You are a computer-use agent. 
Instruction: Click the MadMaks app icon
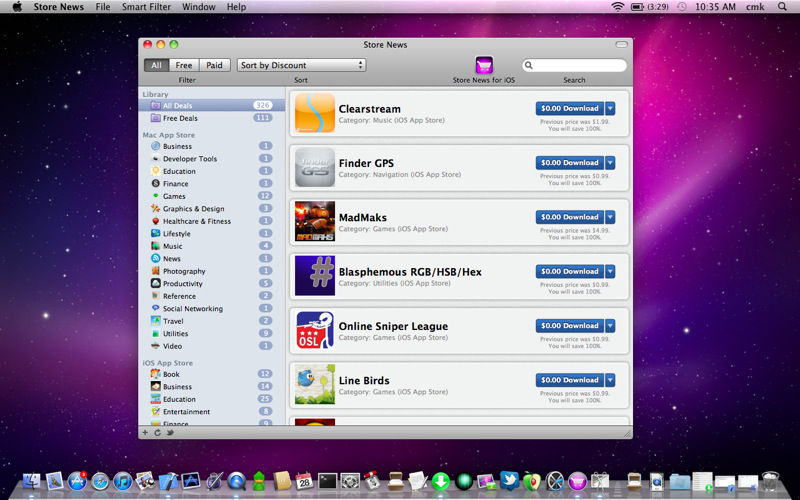(x=315, y=221)
